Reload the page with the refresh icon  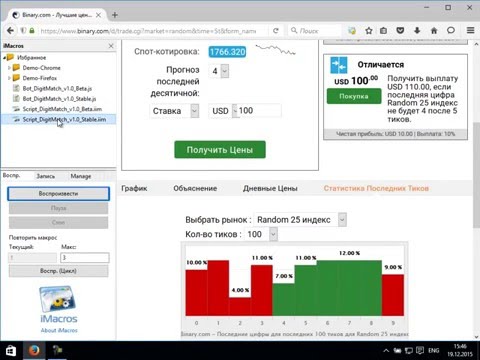pos(276,31)
